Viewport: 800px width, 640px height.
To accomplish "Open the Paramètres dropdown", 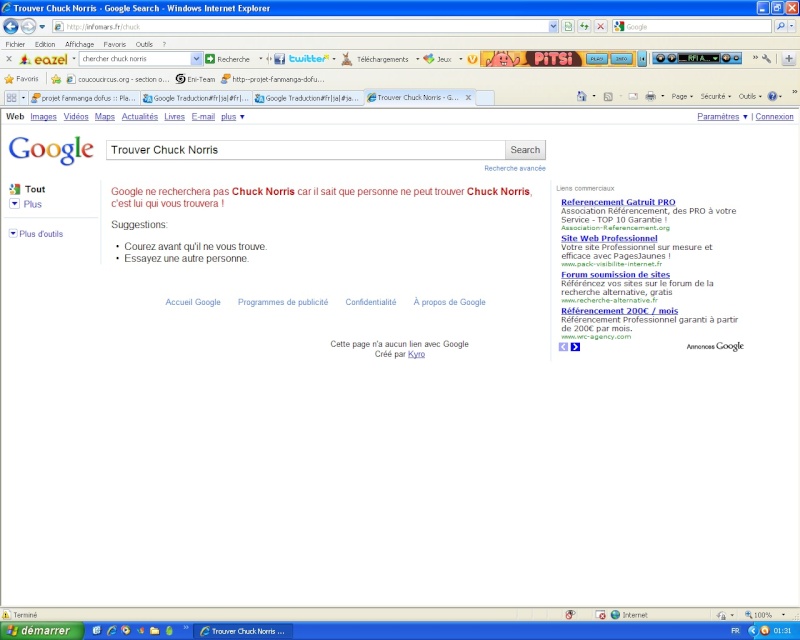I will pos(722,117).
